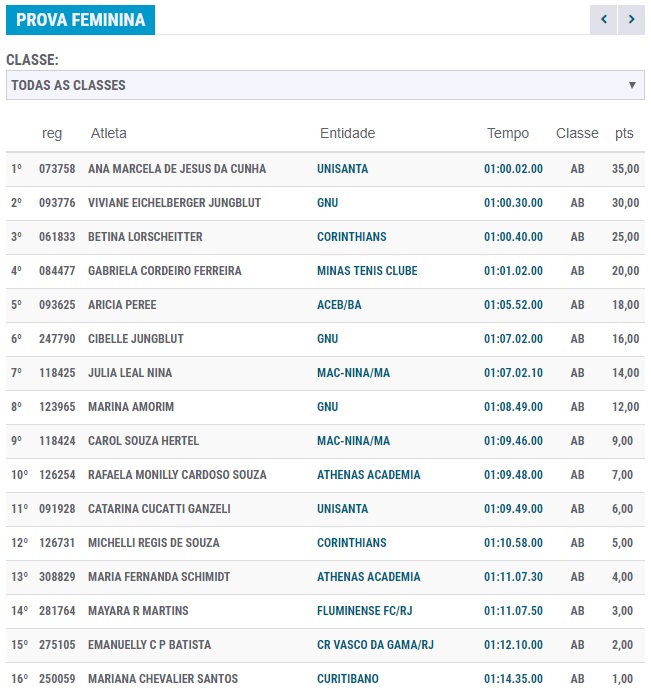651x695 pixels.
Task: Click the Atleta column header
Action: click(109, 133)
